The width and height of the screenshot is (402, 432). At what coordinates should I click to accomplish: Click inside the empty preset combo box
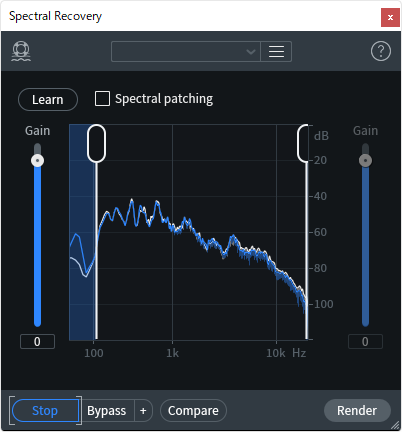[x=185, y=51]
